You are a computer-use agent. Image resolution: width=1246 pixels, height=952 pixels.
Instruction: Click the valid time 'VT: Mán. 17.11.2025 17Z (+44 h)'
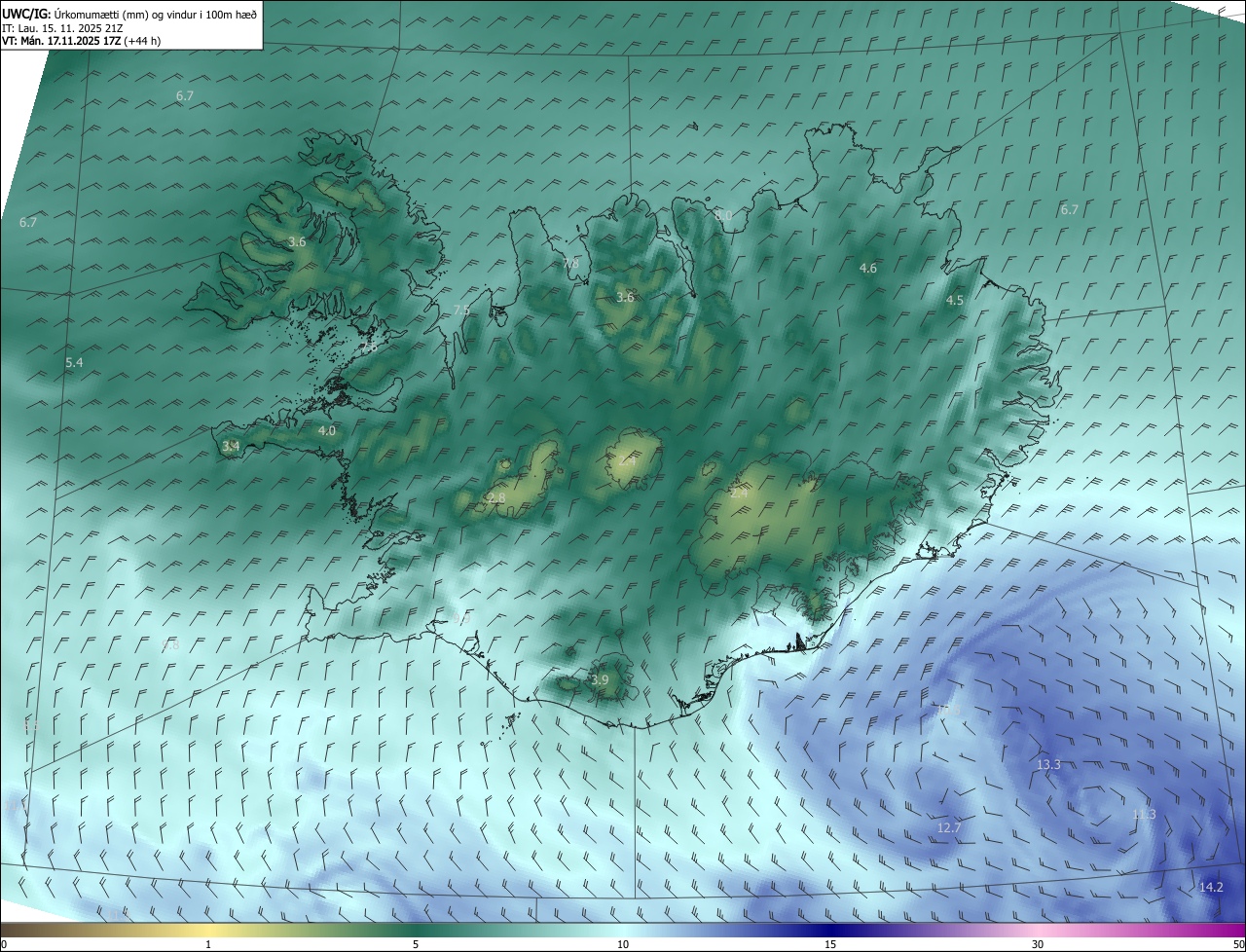click(82, 41)
